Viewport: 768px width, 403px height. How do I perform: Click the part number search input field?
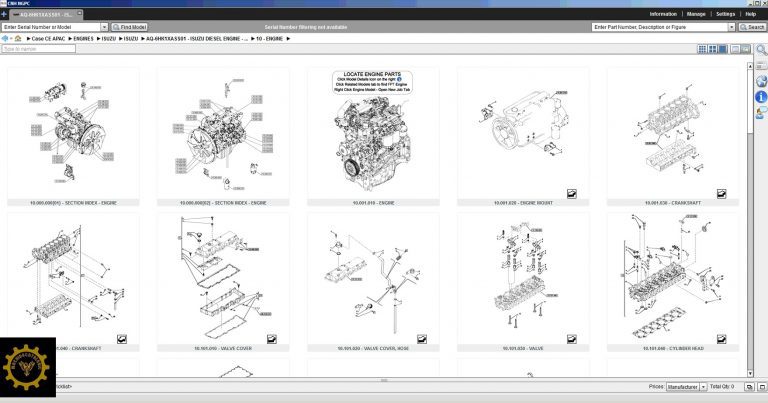[x=660, y=27]
